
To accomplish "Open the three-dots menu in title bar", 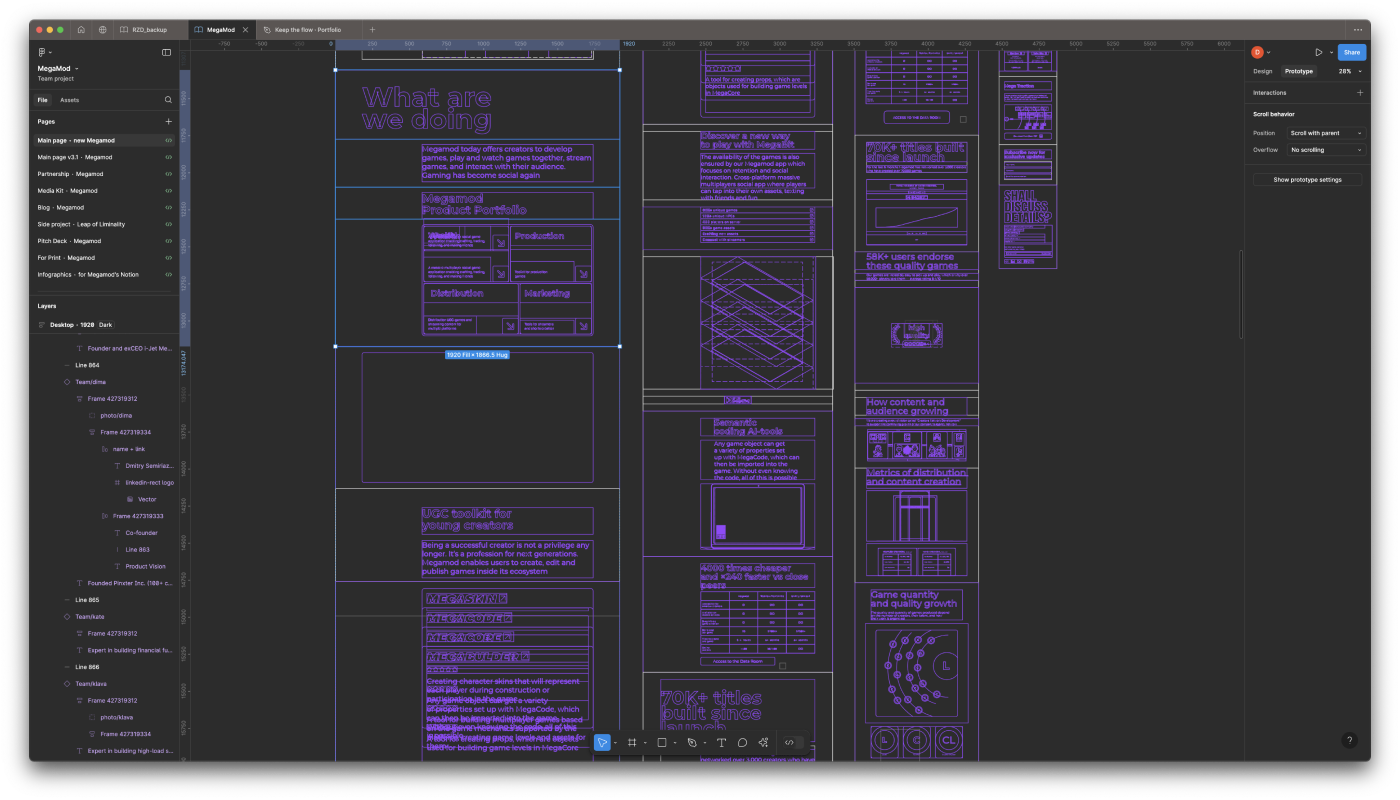I will click(1357, 30).
